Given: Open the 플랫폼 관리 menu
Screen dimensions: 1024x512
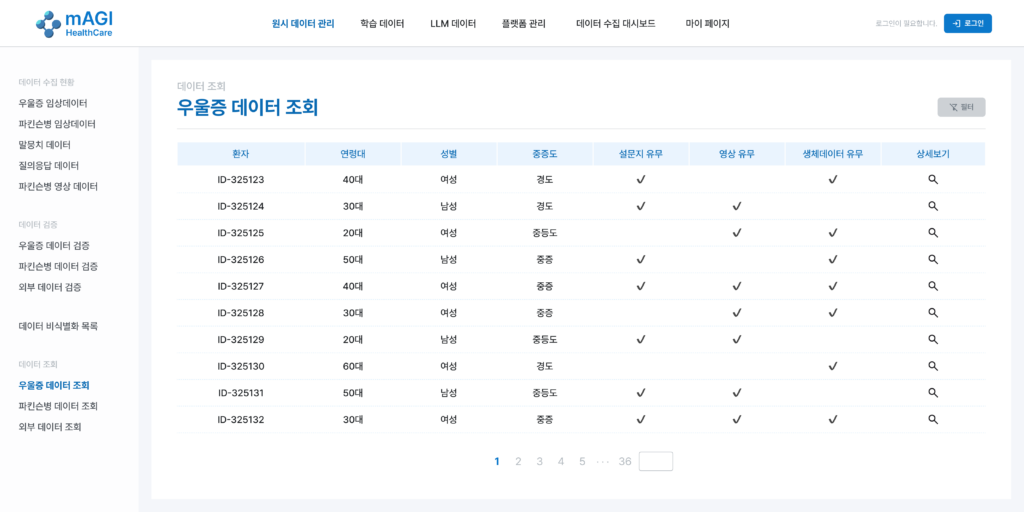Looking at the screenshot, I should click(x=523, y=24).
